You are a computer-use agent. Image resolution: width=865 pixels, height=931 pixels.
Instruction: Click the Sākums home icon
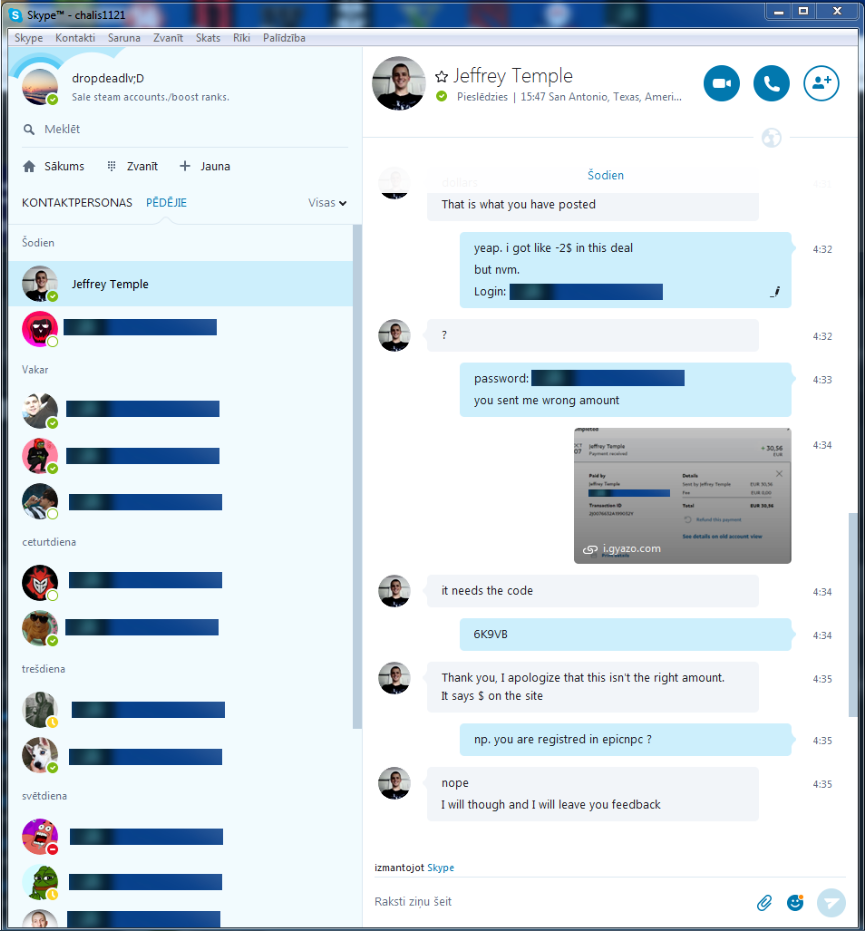click(29, 166)
